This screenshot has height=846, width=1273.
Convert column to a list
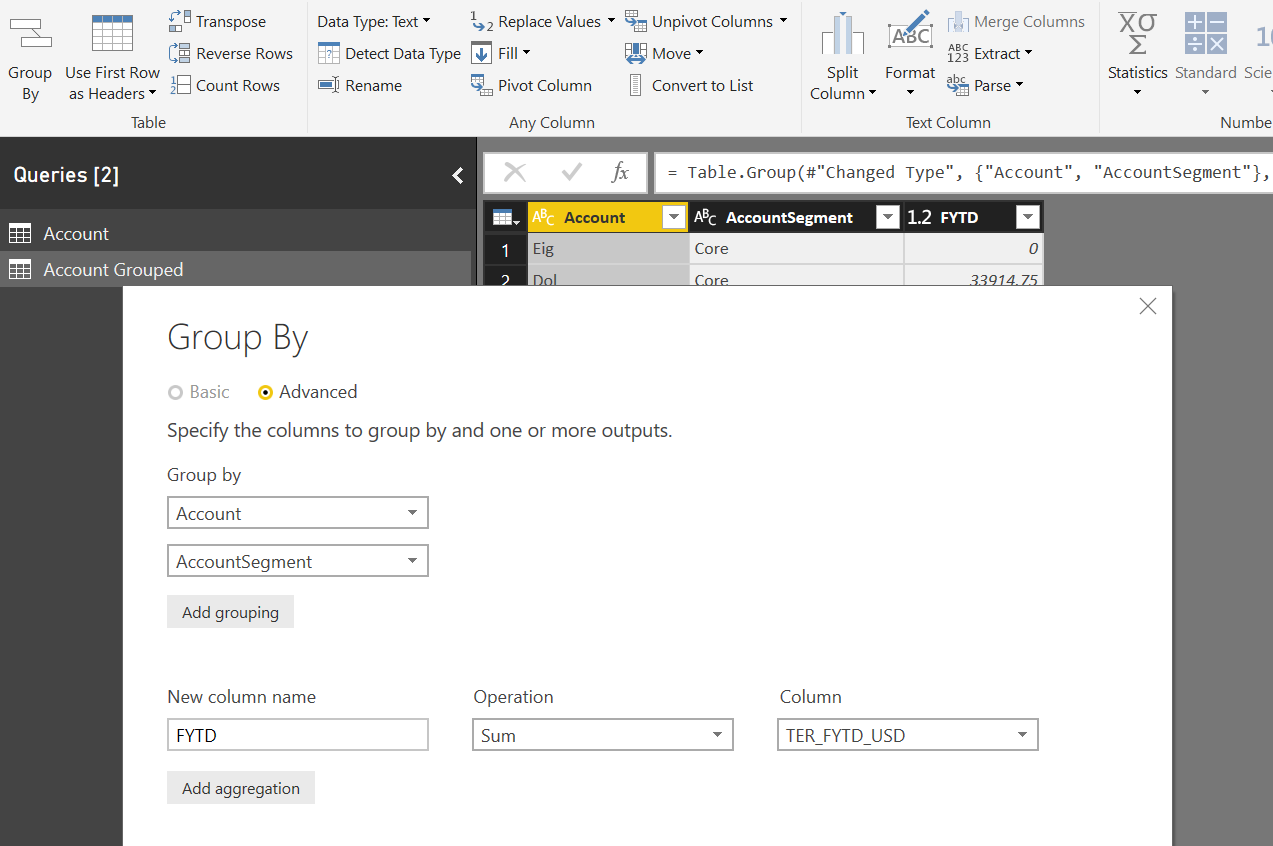(x=689, y=85)
